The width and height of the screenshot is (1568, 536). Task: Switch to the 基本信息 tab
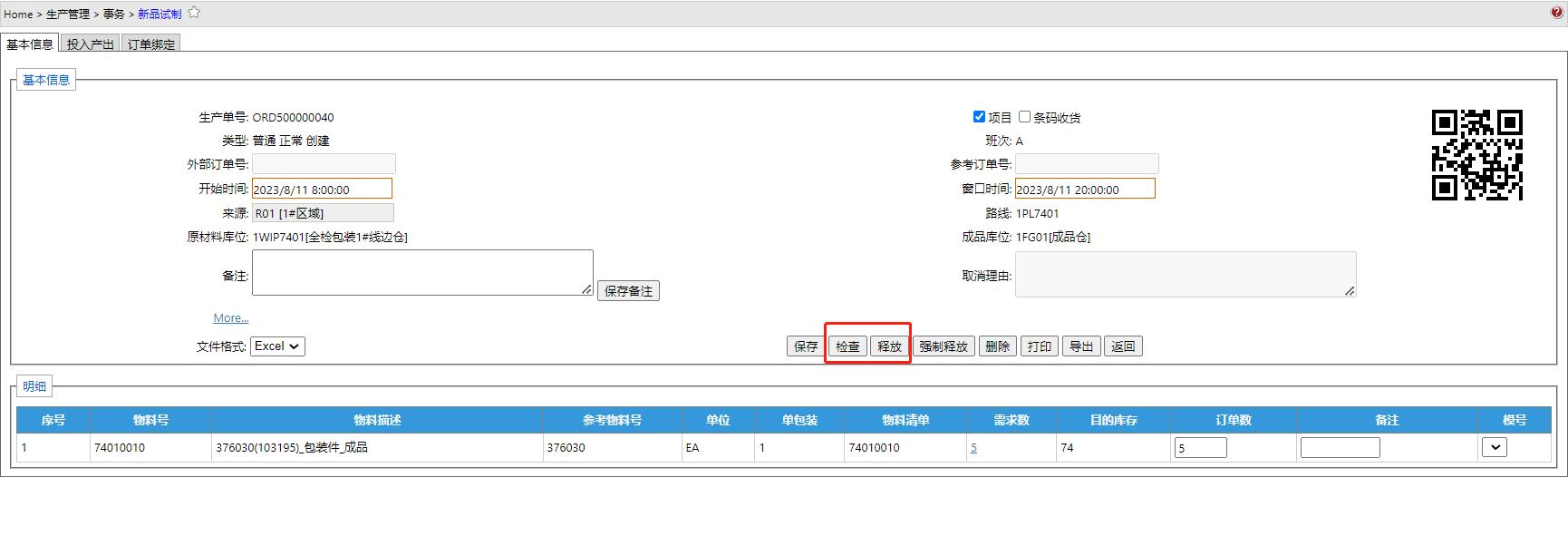[x=30, y=44]
